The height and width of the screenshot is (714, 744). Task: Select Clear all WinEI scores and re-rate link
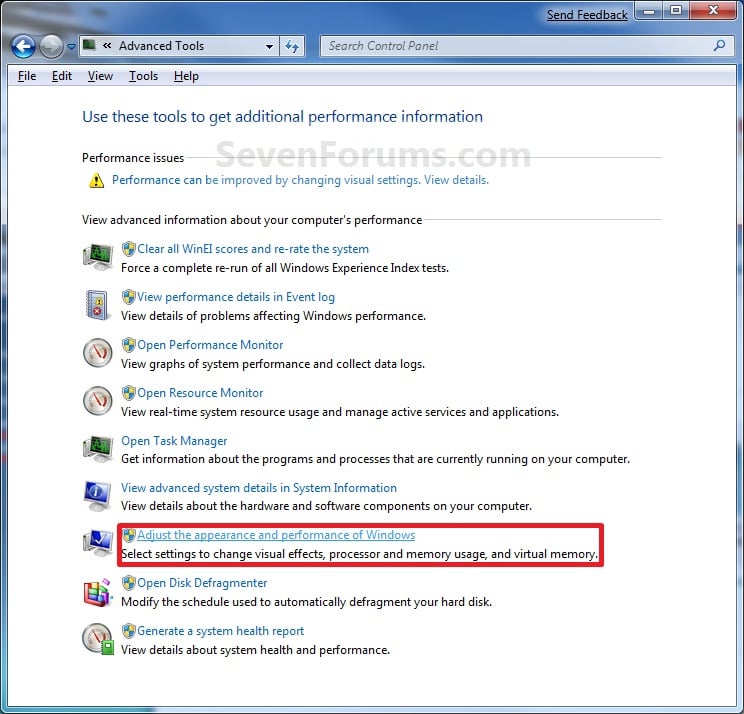tap(253, 249)
